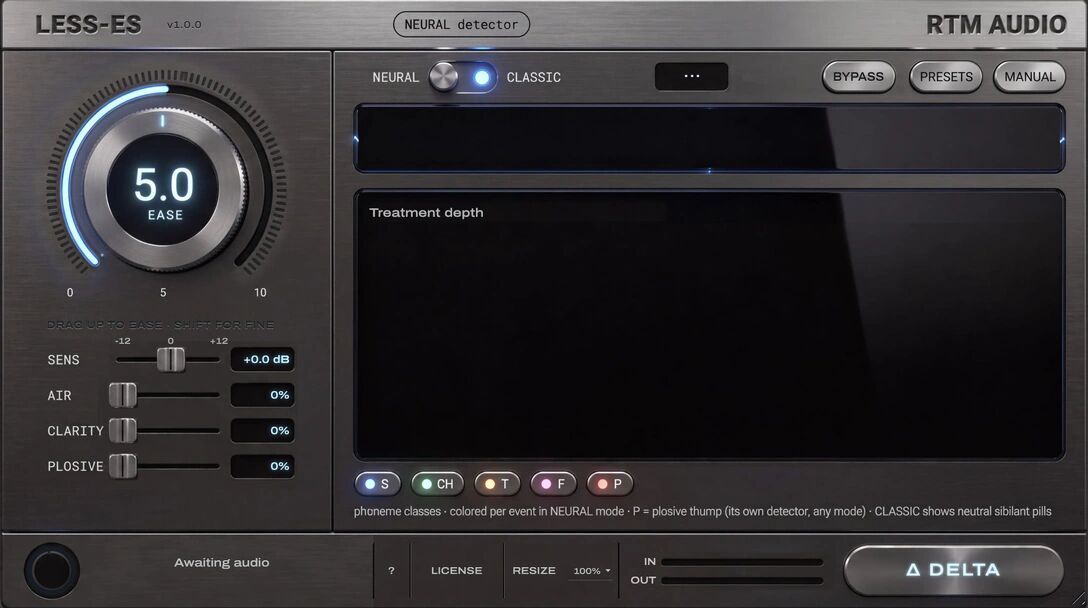Open the RESIZE 100% dropdown
The width and height of the screenshot is (1088, 608).
(592, 571)
